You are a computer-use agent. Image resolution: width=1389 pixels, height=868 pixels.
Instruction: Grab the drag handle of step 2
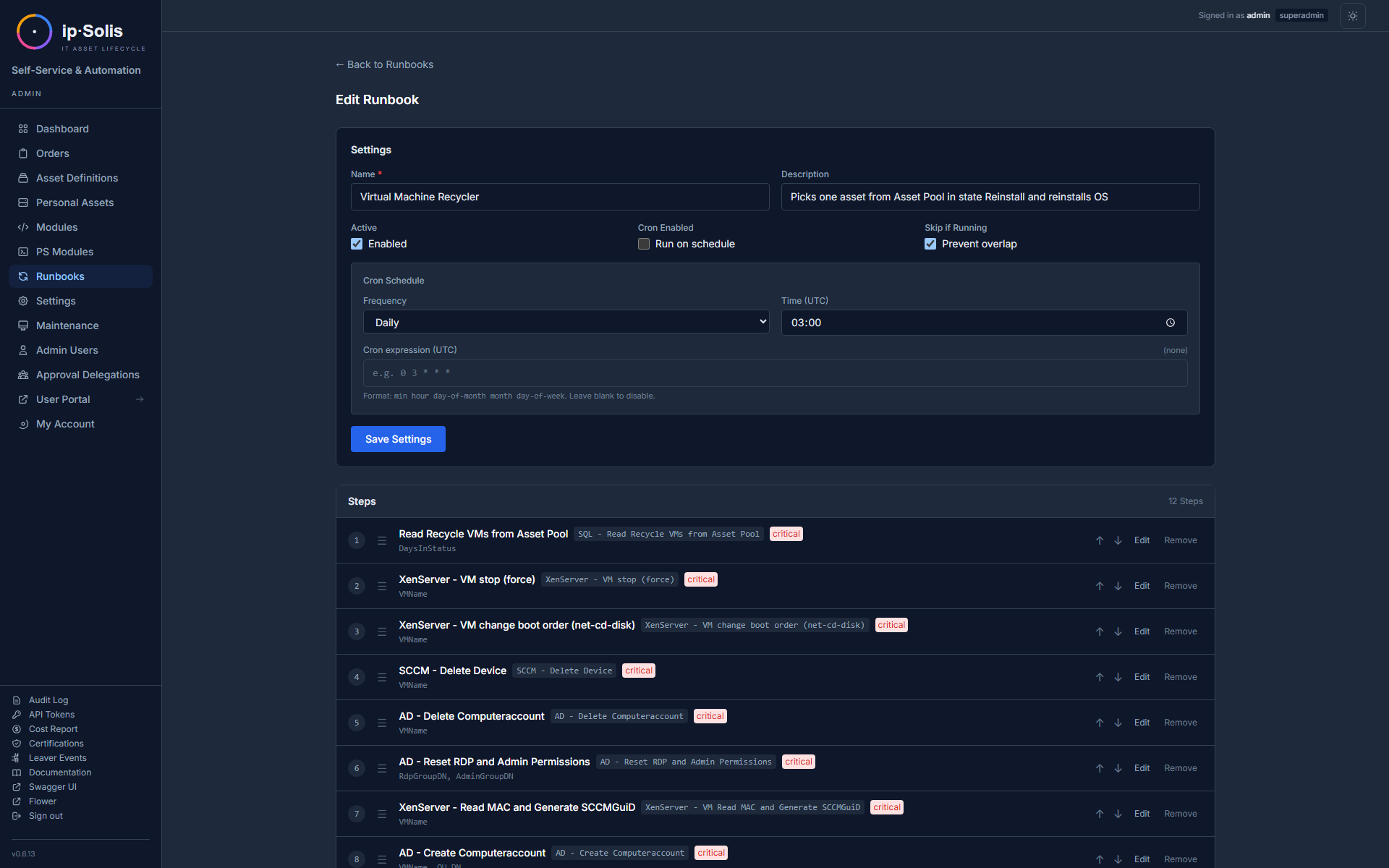coord(382,586)
